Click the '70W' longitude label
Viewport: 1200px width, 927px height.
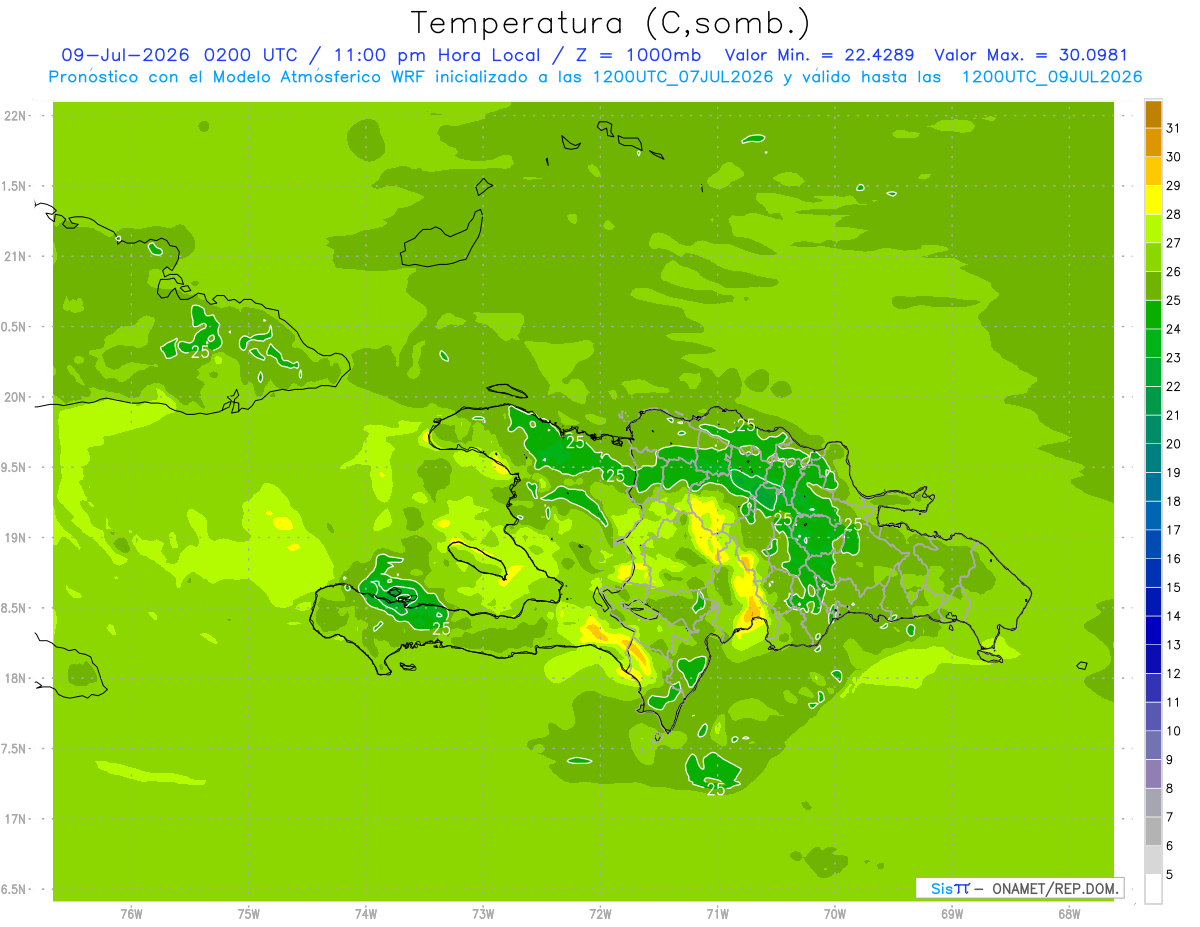(835, 914)
